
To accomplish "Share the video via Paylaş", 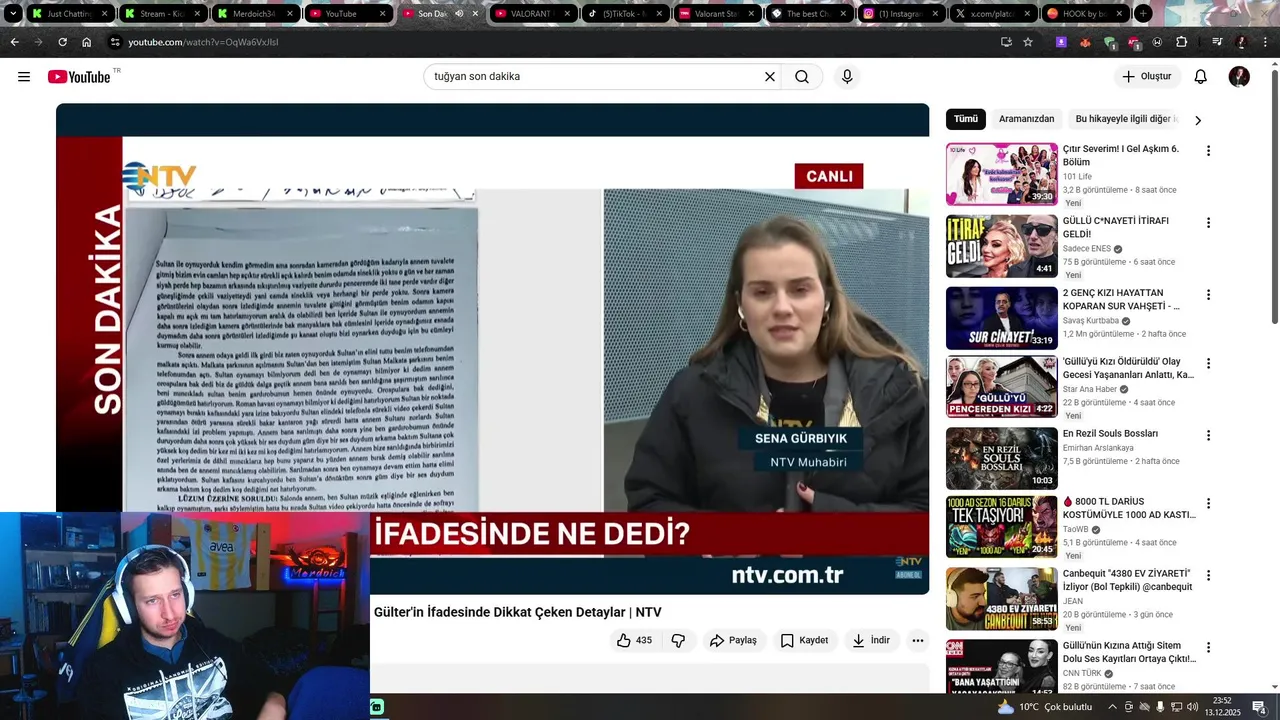I will 733,641.
